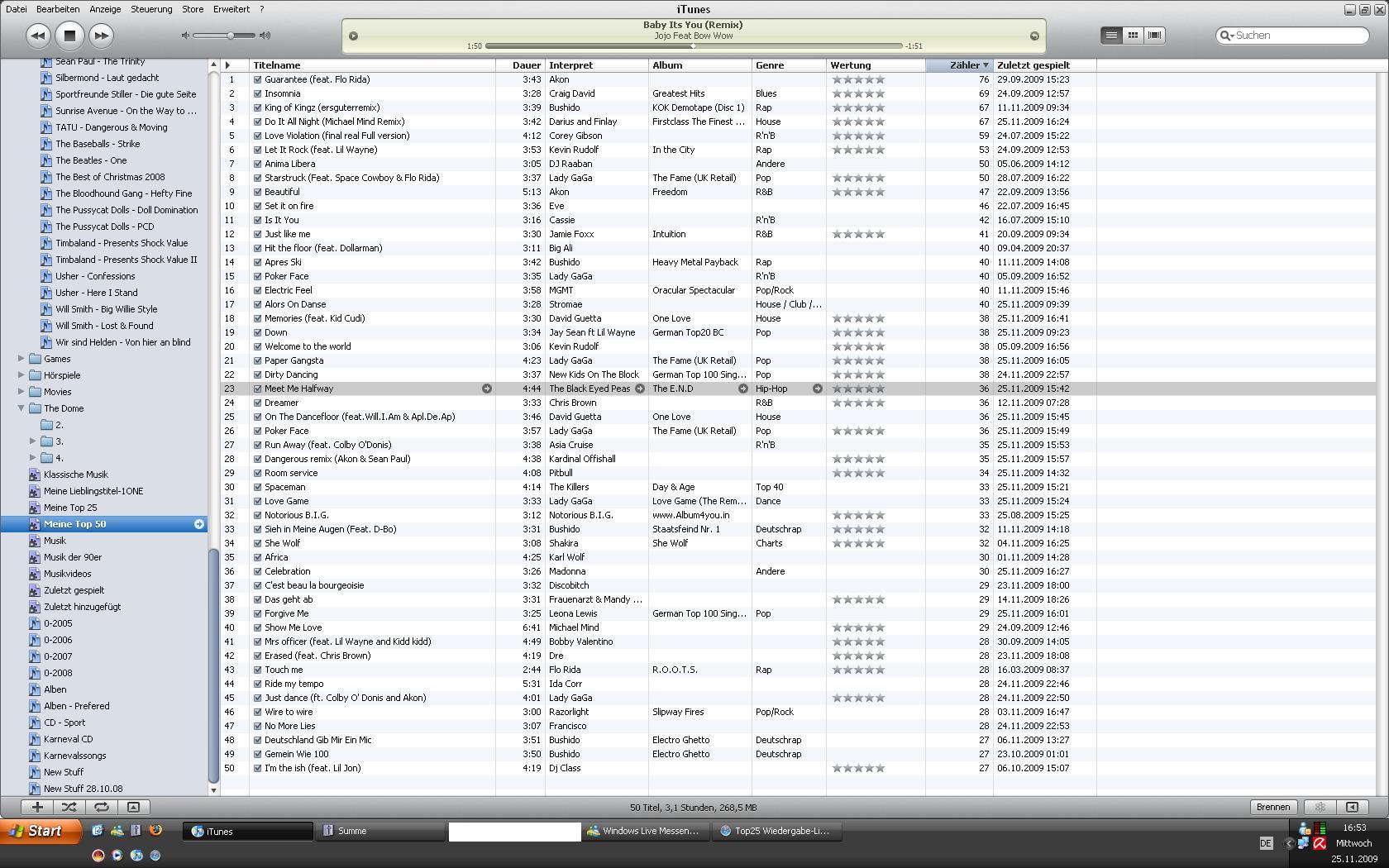Open the search magnifier dropdown
The width and height of the screenshot is (1389, 868).
pos(1227,35)
